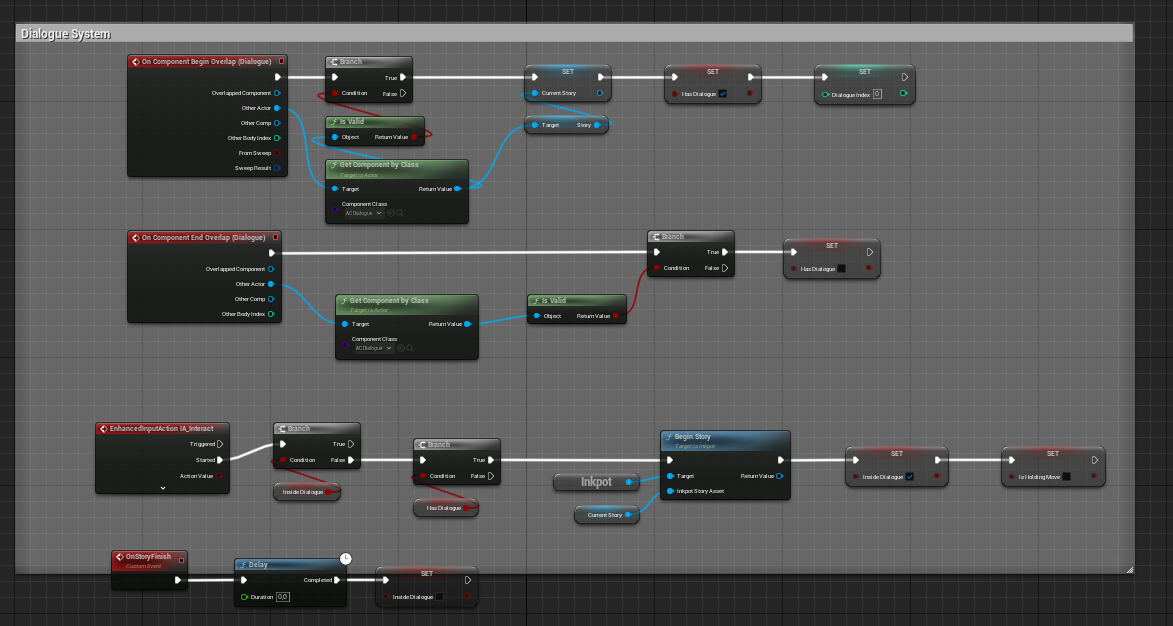Viewport: 1173px width, 626px height.
Task: Open the AC Dialogue component class dropdown
Action: pyautogui.click(x=362, y=212)
